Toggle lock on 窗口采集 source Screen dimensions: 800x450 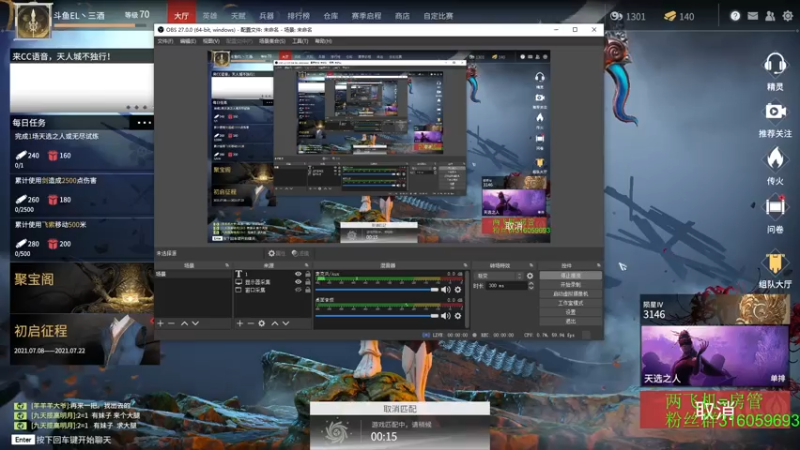pos(308,290)
